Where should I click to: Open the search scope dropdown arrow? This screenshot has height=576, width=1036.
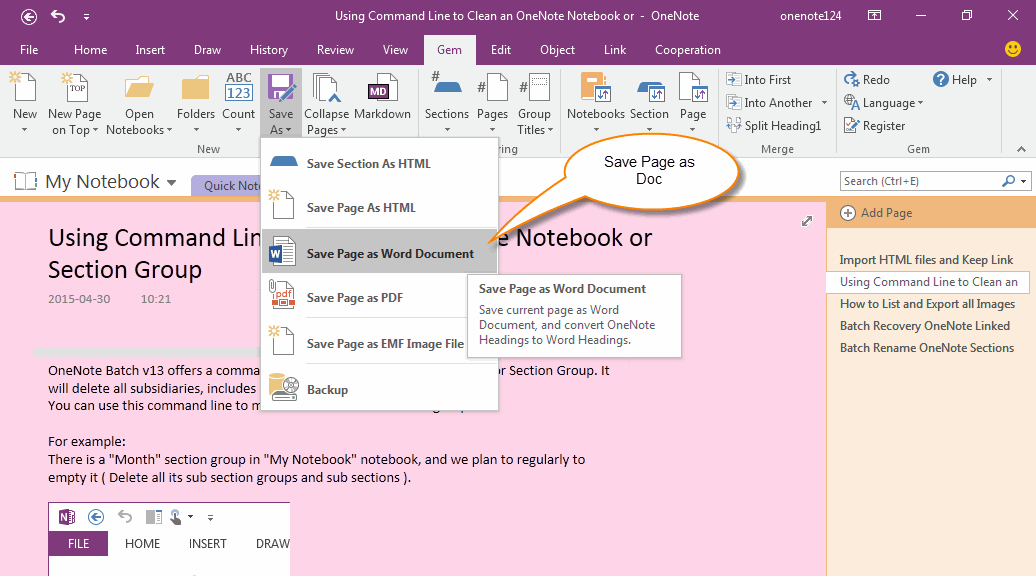(x=1023, y=181)
